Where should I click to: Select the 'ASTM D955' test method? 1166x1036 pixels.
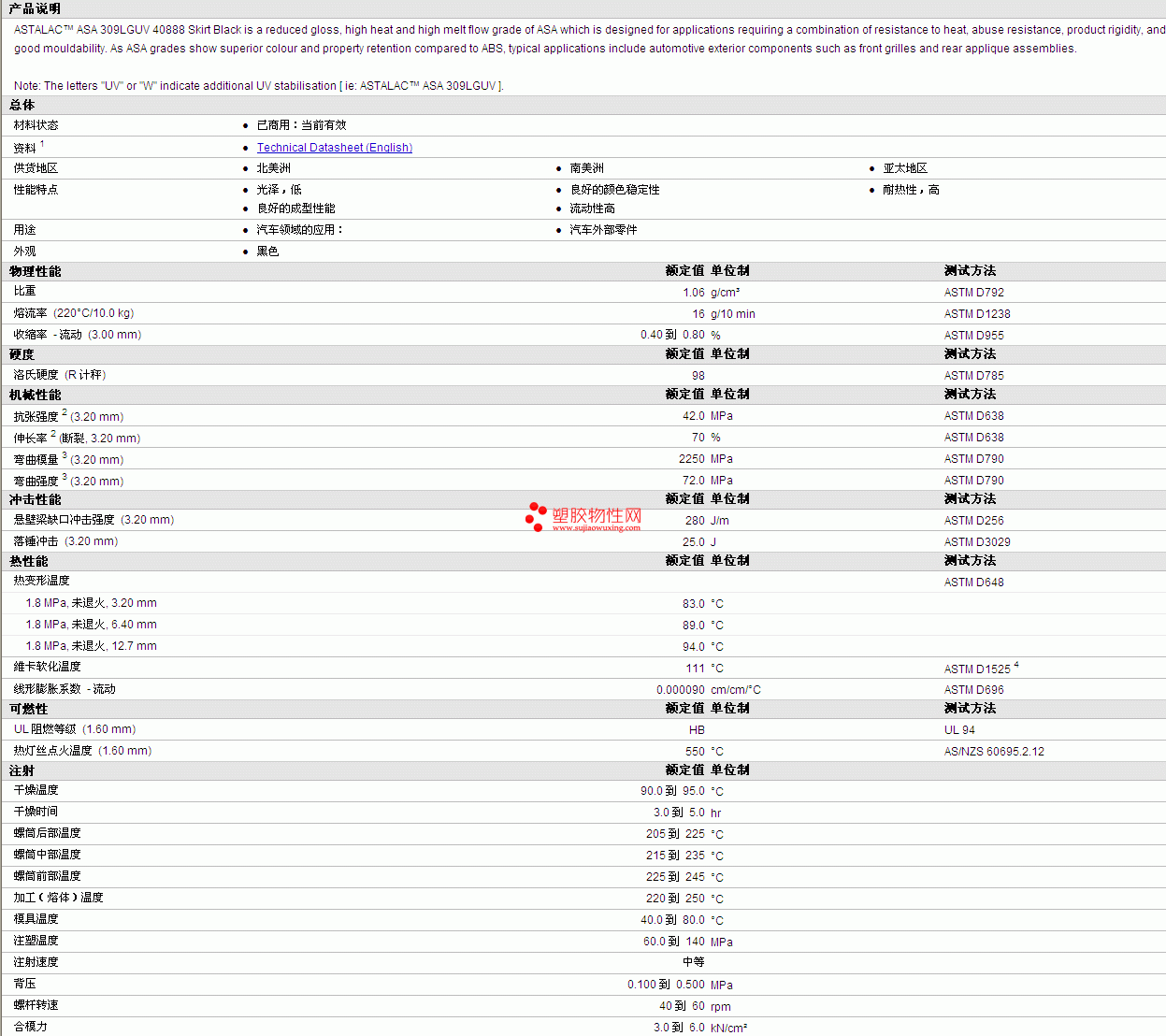(974, 336)
